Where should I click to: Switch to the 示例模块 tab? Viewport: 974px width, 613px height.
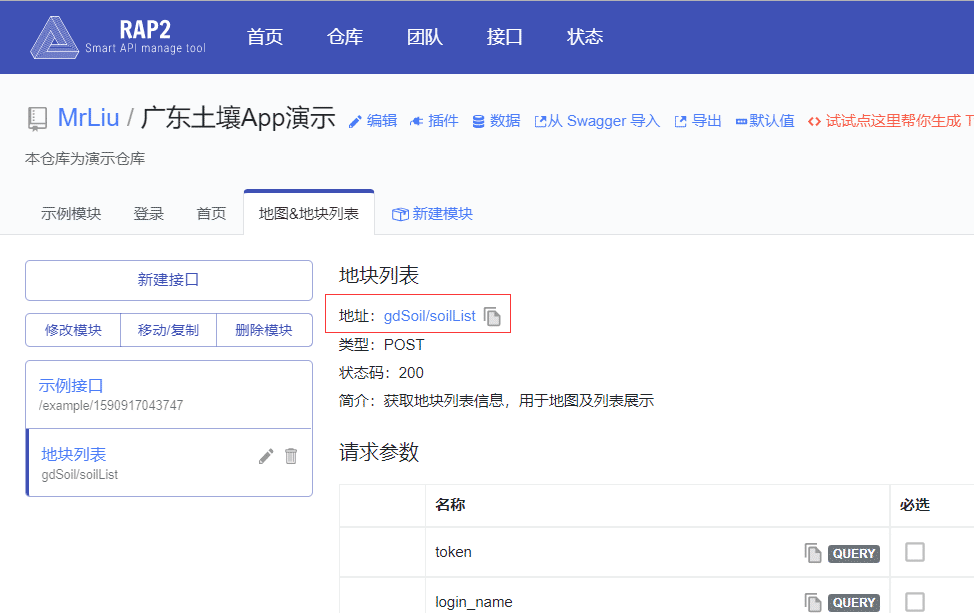pyautogui.click(x=71, y=213)
